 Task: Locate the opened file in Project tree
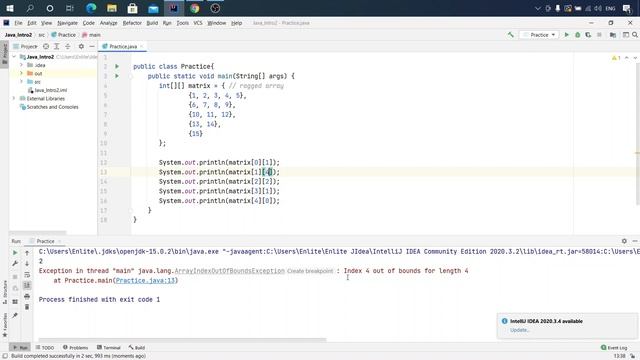(46, 47)
